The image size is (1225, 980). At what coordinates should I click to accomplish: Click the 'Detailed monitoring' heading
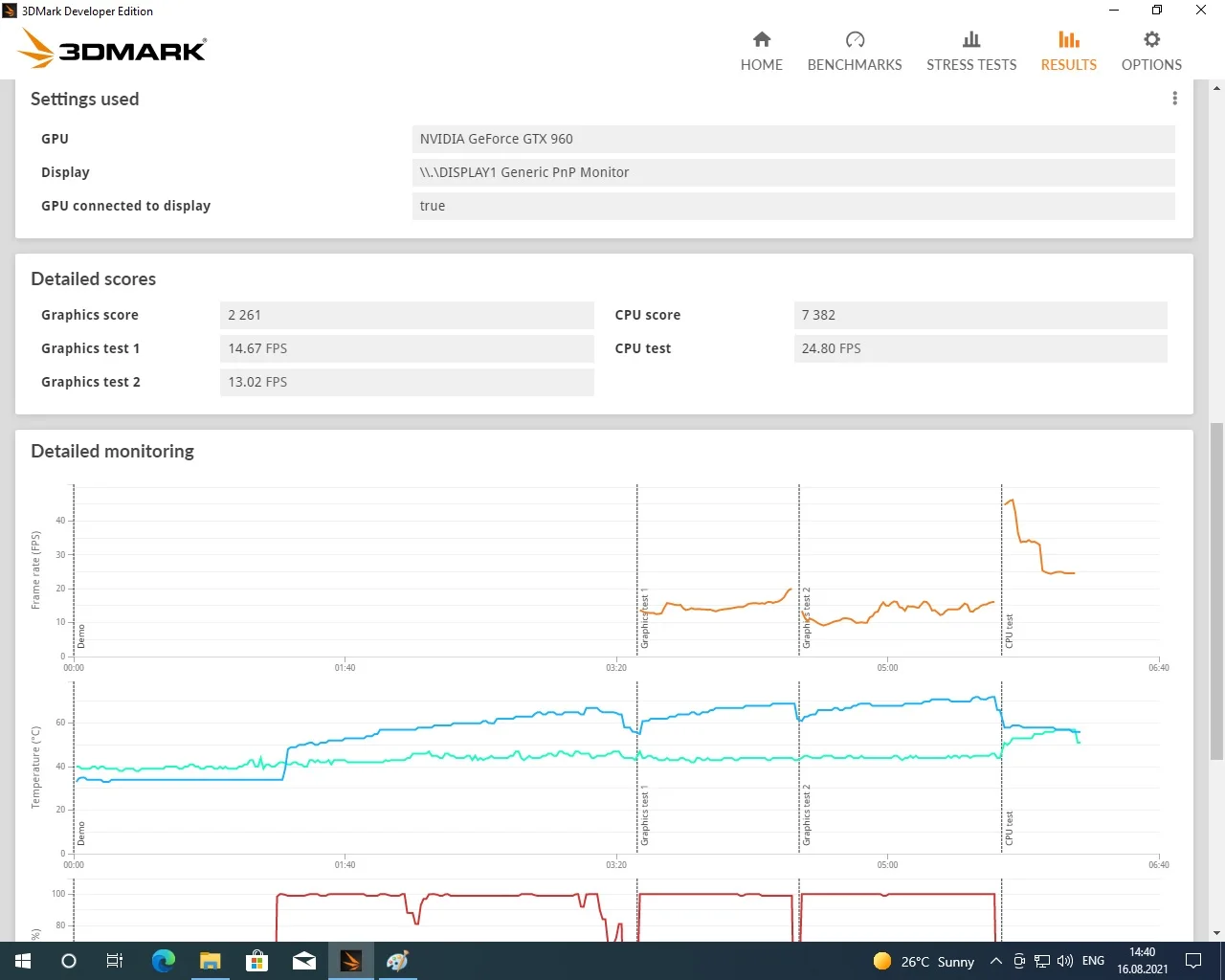(x=112, y=452)
